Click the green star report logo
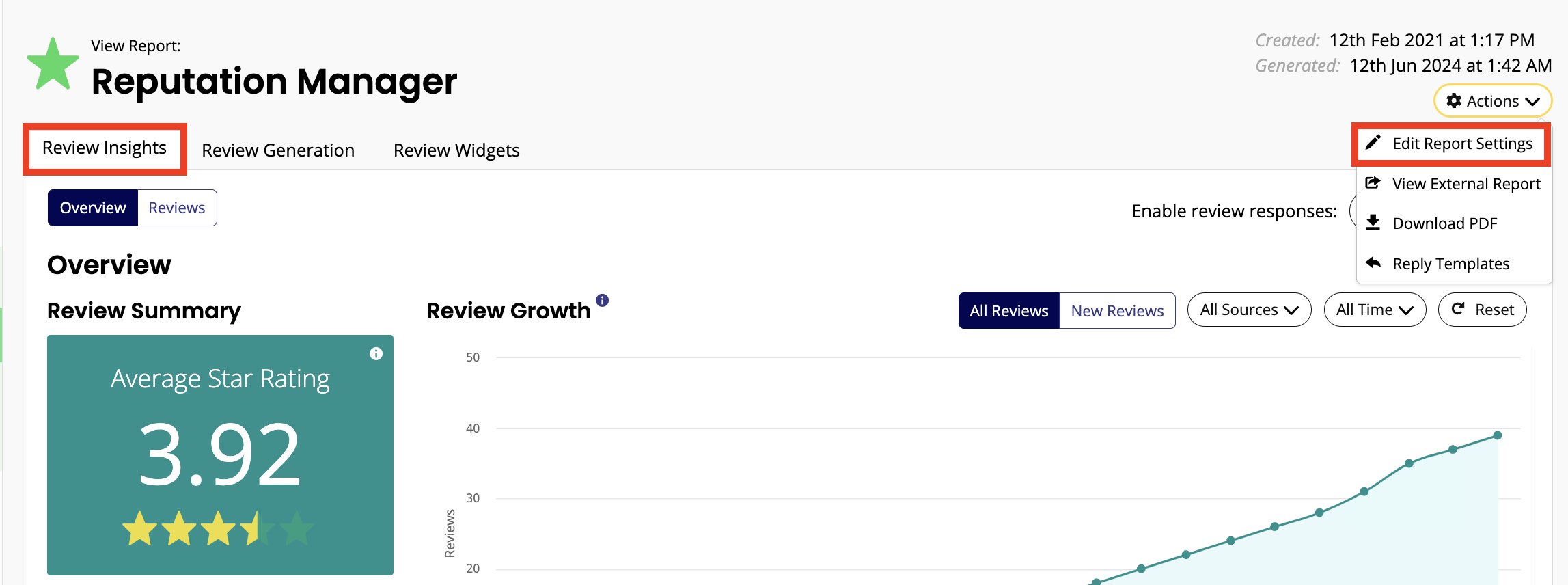 coord(53,64)
